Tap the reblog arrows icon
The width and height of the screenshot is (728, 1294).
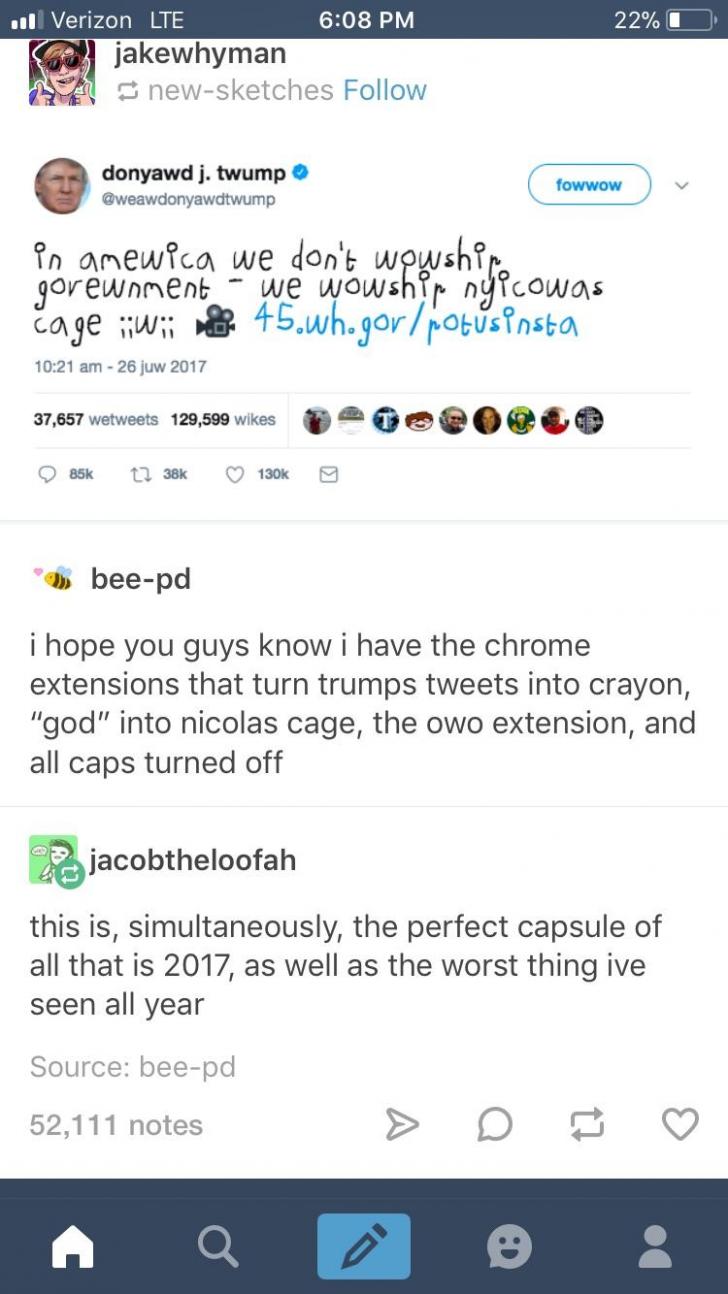587,1125
